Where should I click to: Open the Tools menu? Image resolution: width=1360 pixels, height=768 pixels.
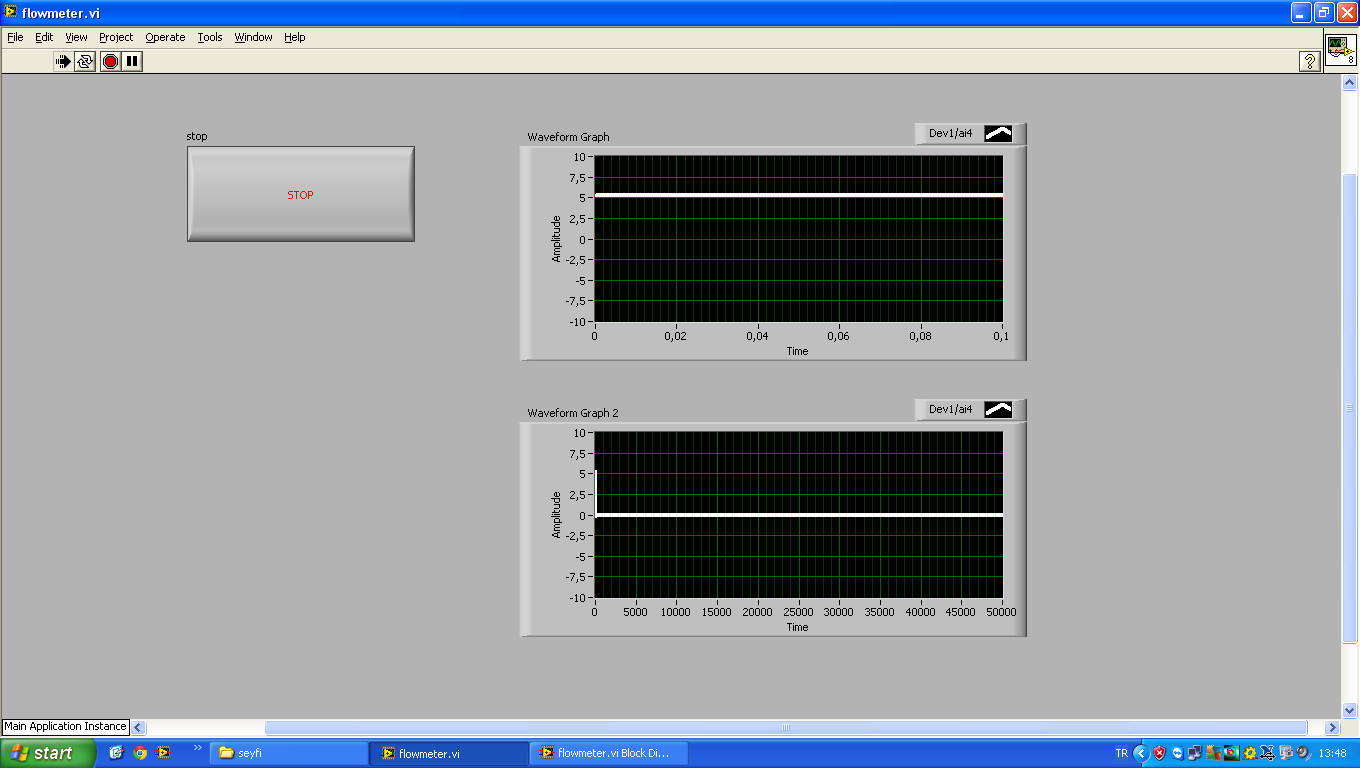click(210, 37)
